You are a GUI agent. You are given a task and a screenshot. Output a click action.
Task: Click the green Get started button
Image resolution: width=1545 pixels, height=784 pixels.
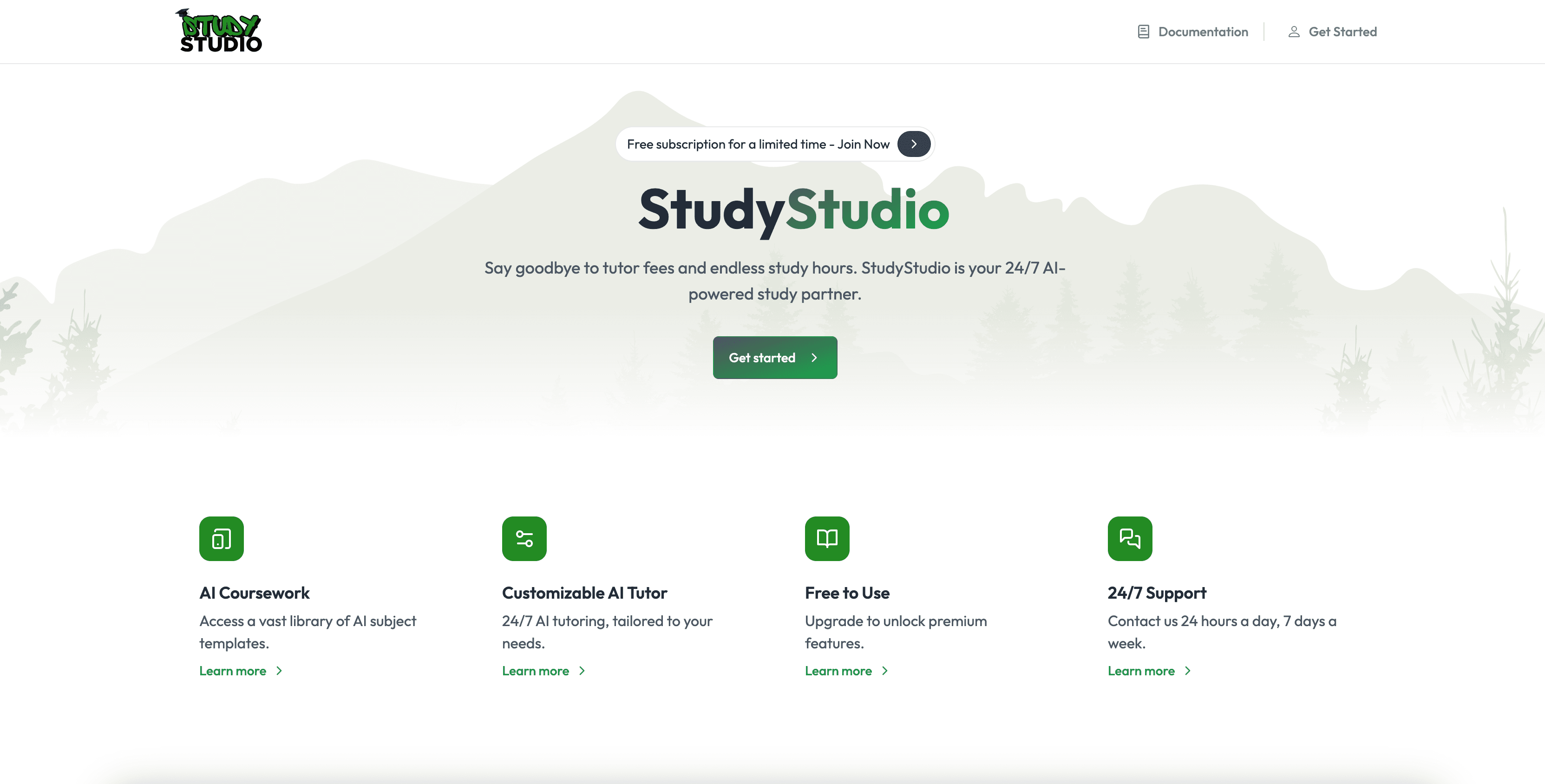[x=775, y=358]
